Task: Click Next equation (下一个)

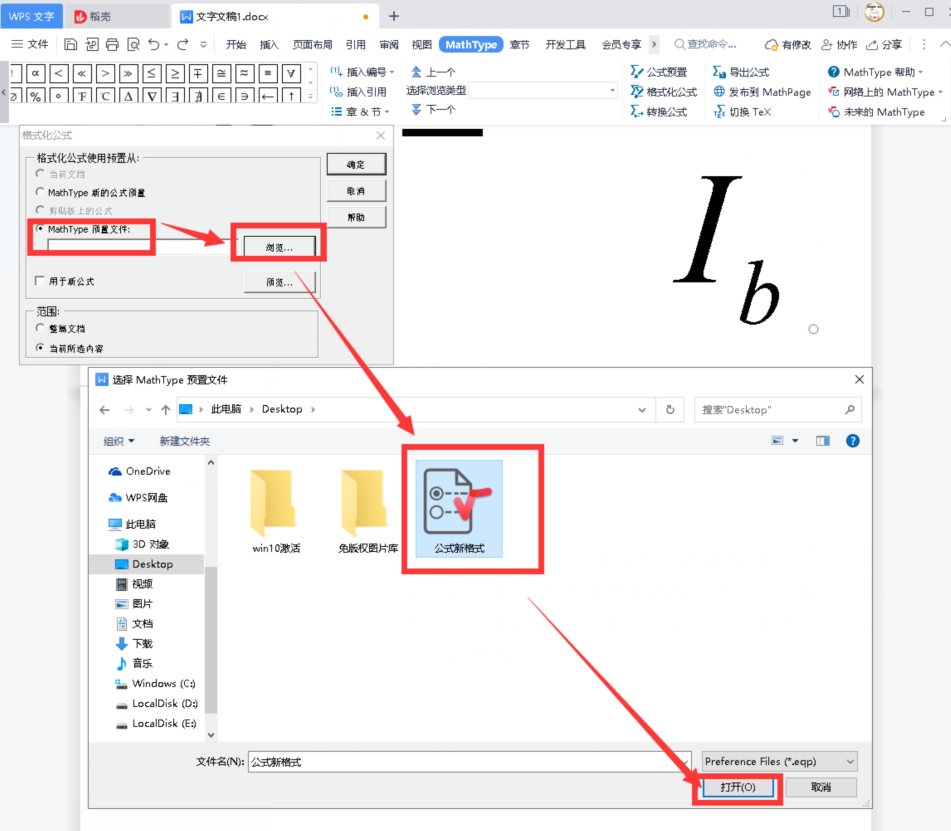Action: (433, 110)
